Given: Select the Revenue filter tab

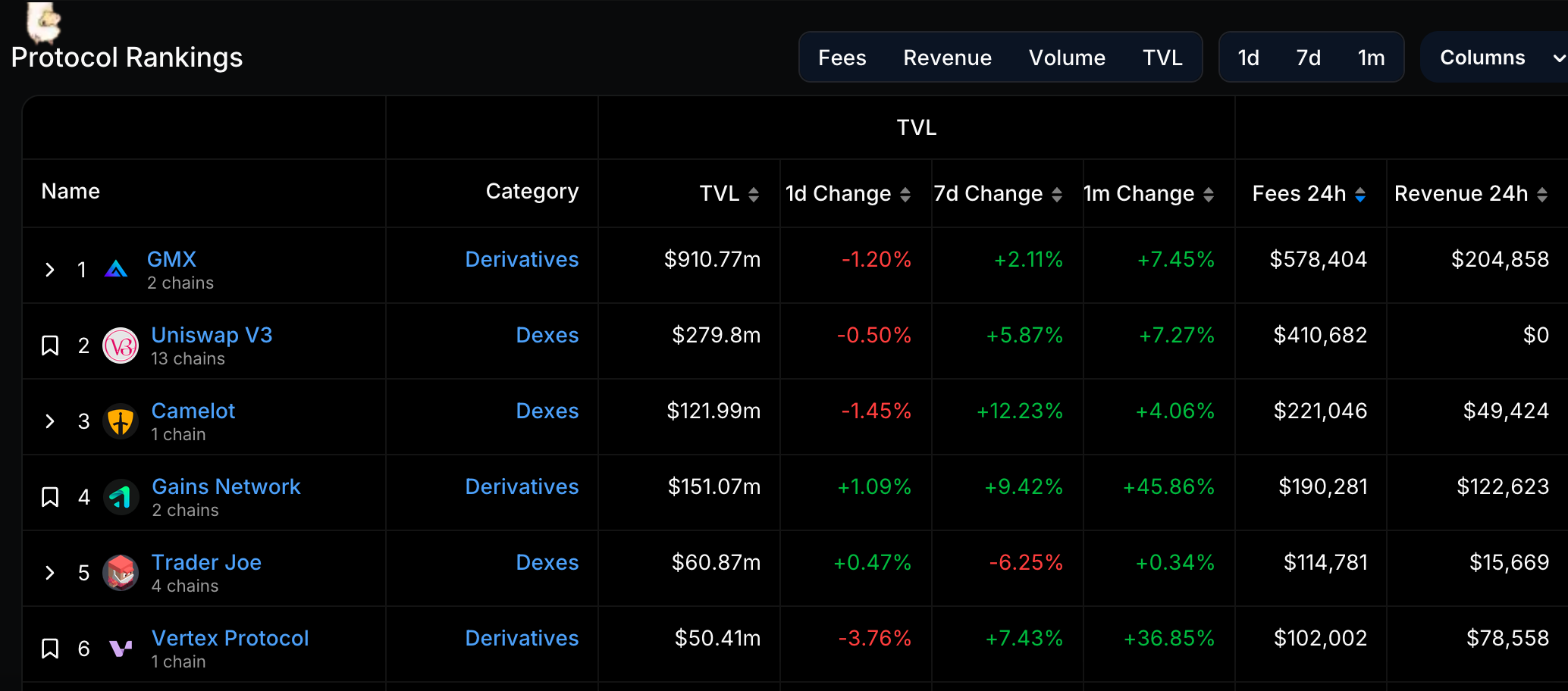Looking at the screenshot, I should click(948, 58).
